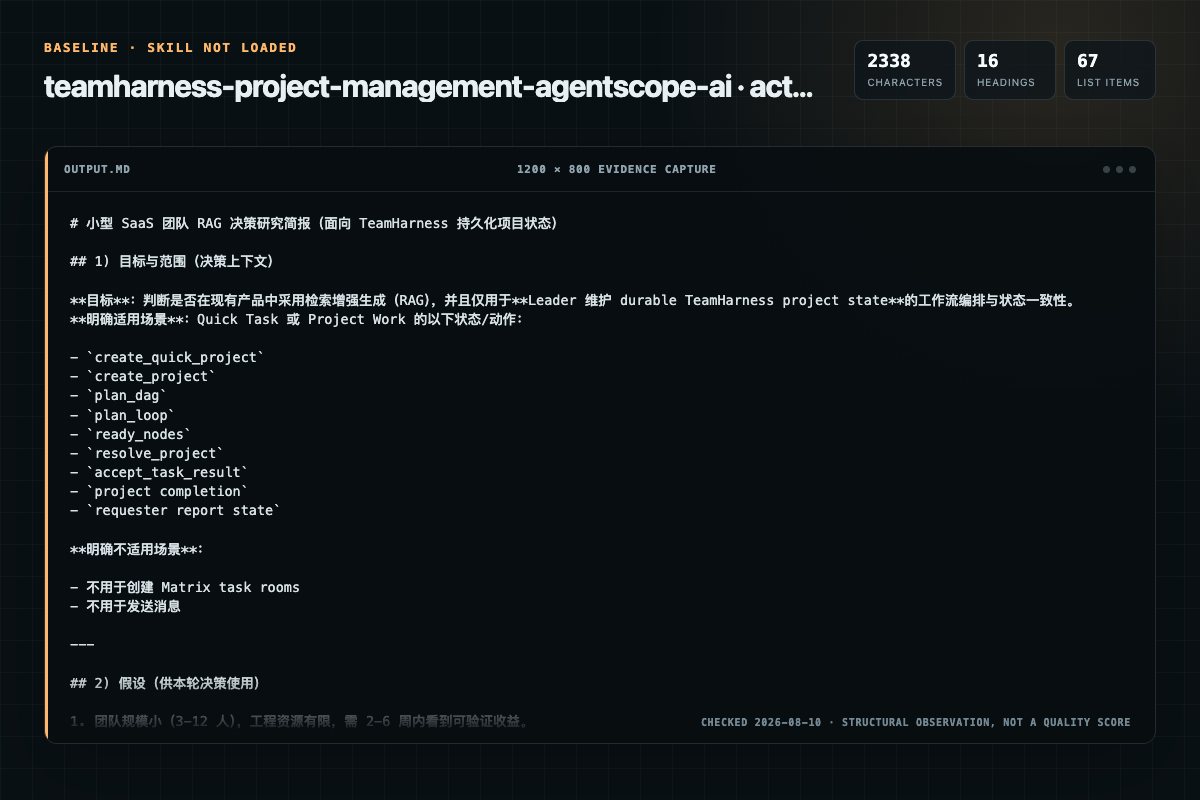Viewport: 1200px width, 800px height.
Task: Click the `plan_loop` list item
Action: (x=123, y=415)
